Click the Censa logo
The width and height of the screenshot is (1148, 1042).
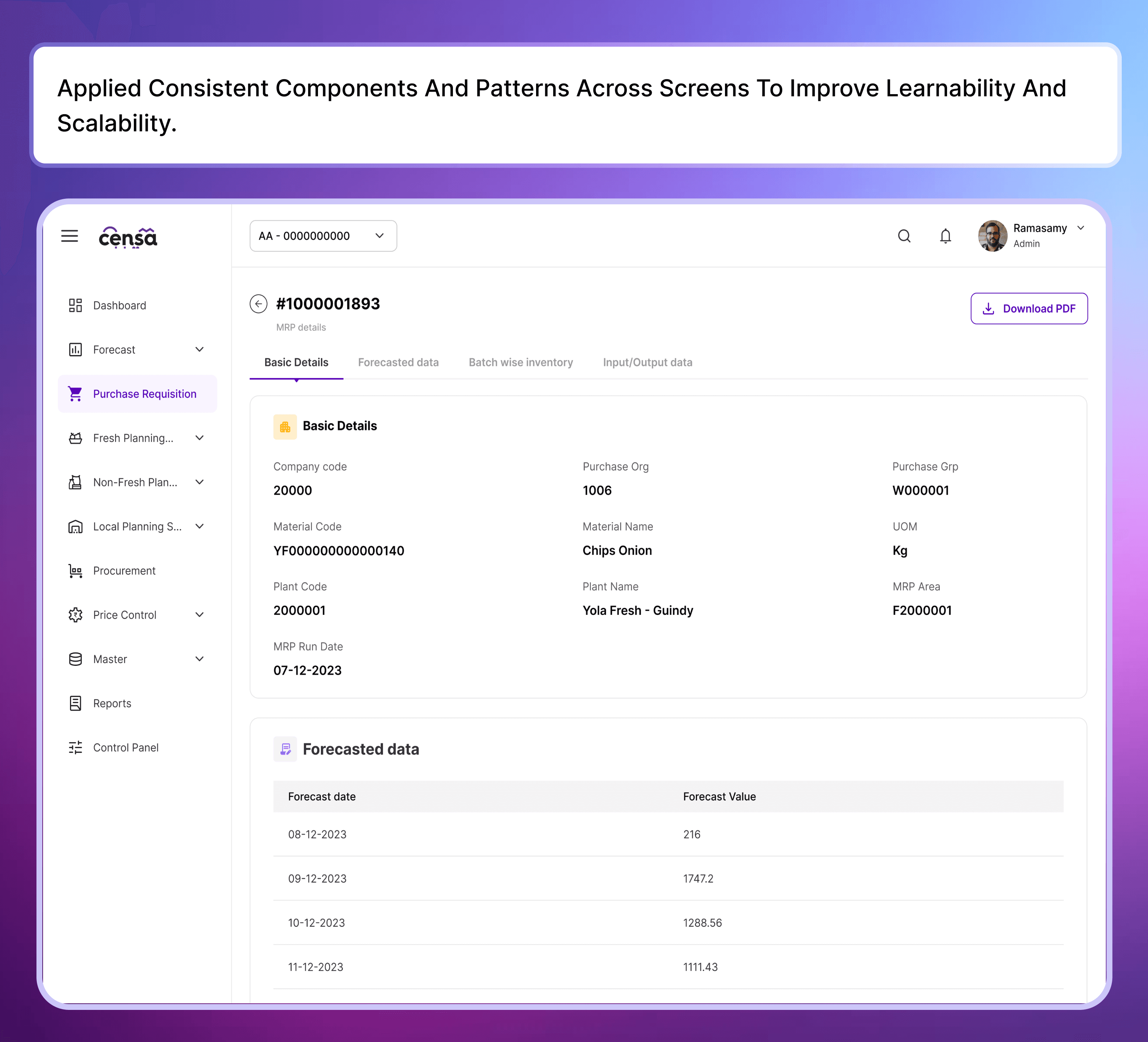click(128, 237)
